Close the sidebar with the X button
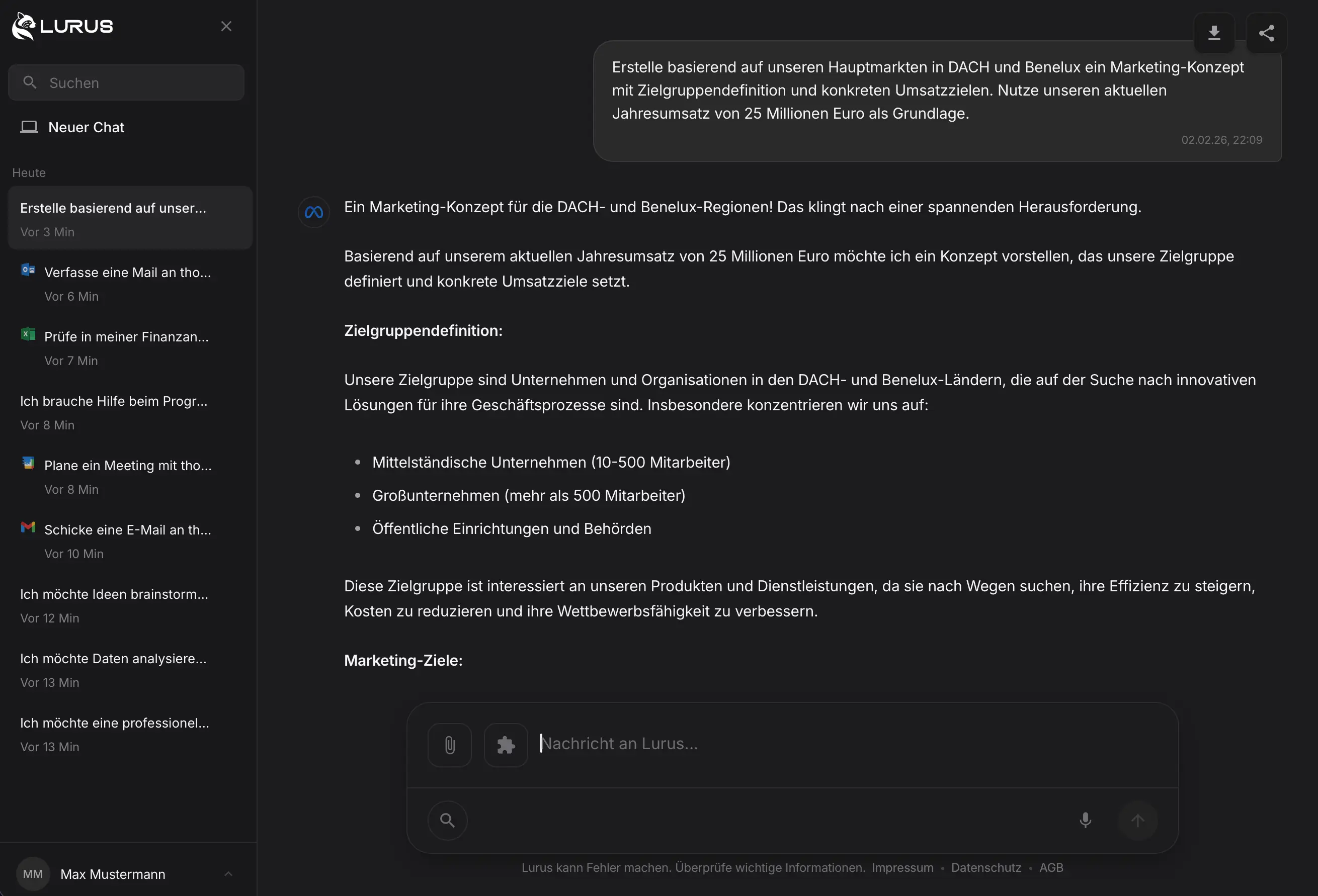 tap(226, 26)
